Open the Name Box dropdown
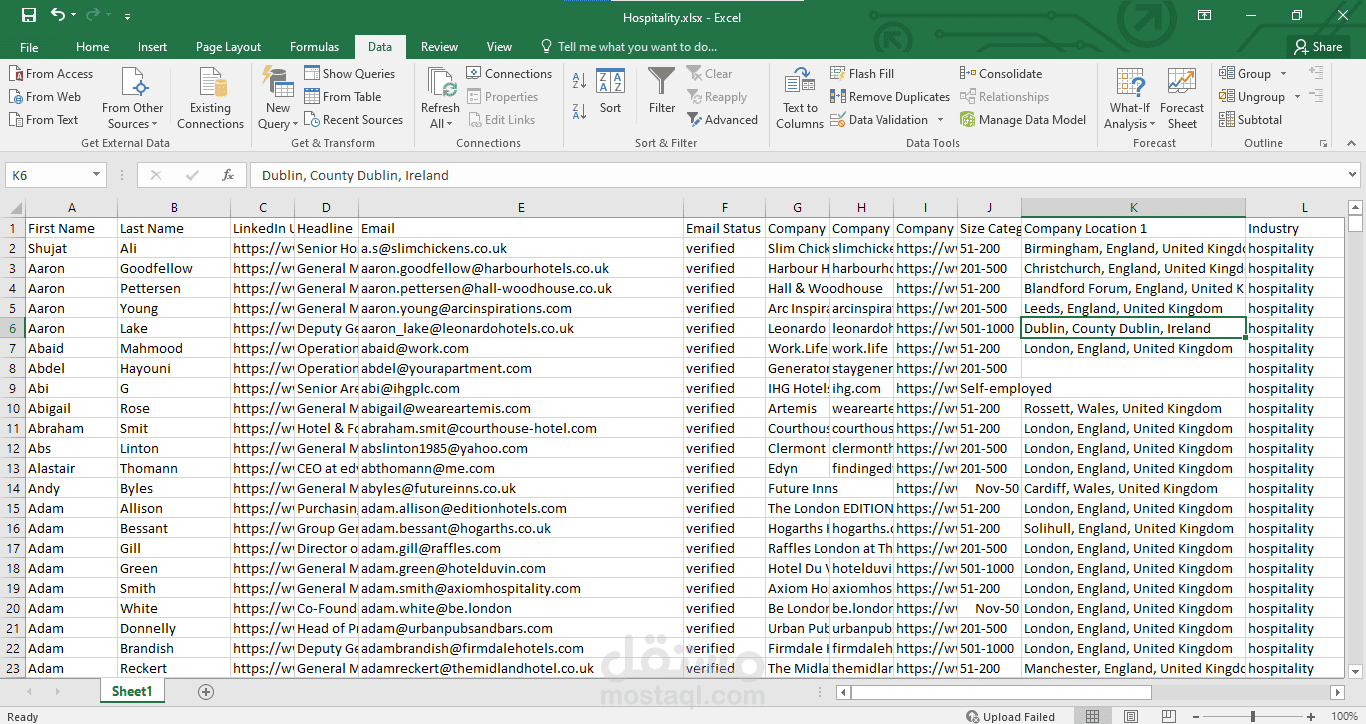Viewport: 1366px width, 724px height. coord(96,175)
